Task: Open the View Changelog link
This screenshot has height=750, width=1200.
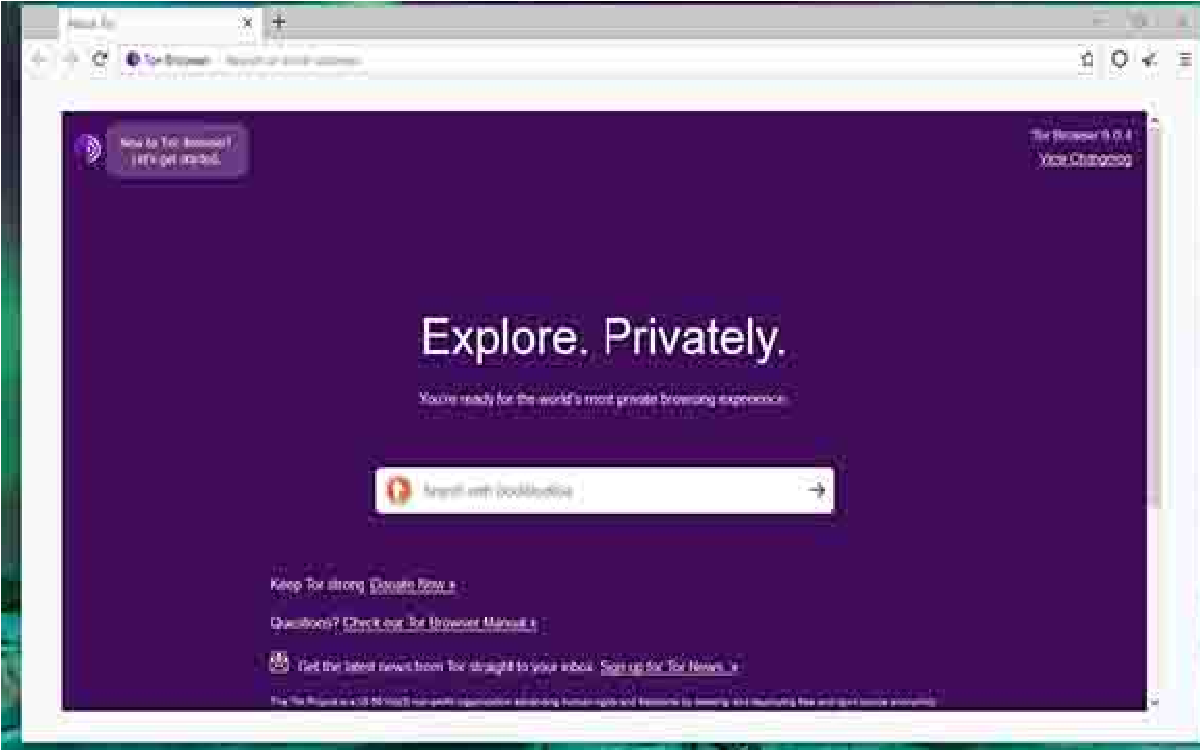Action: tap(1086, 159)
